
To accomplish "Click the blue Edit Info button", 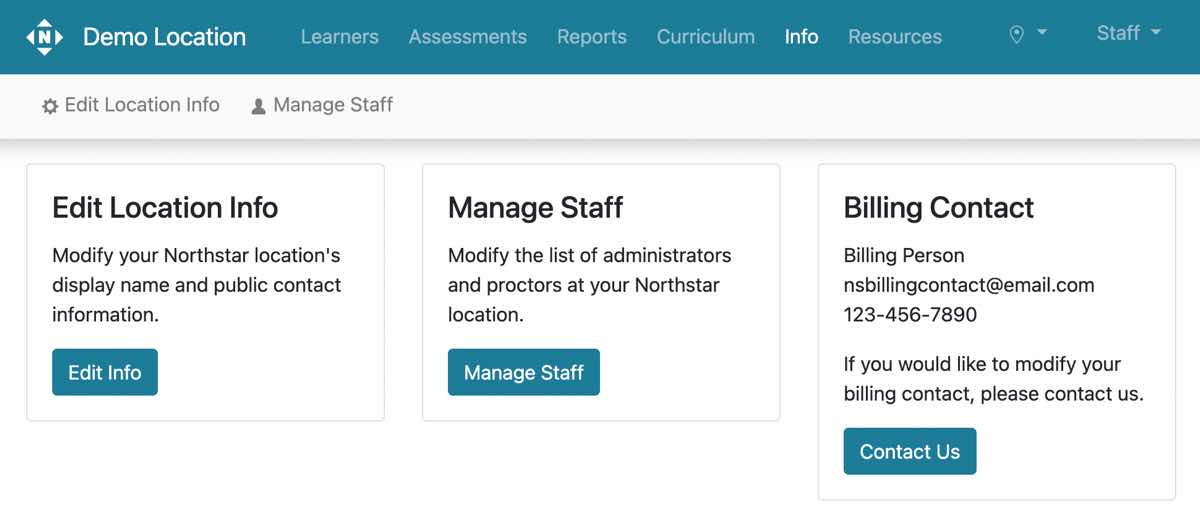I will point(105,372).
